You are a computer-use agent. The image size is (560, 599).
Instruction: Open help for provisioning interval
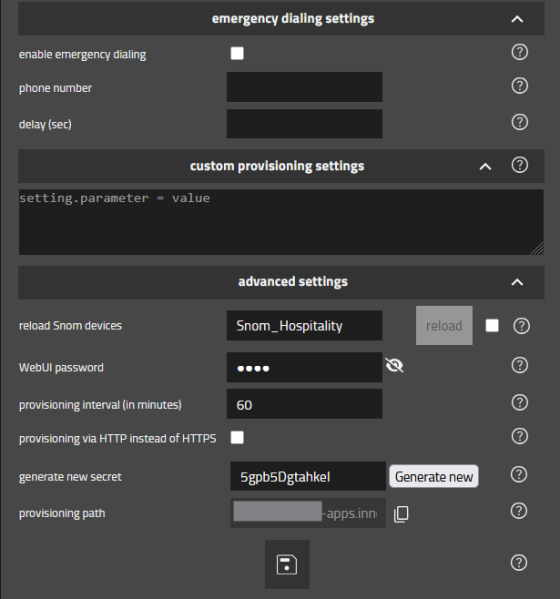[x=520, y=402]
